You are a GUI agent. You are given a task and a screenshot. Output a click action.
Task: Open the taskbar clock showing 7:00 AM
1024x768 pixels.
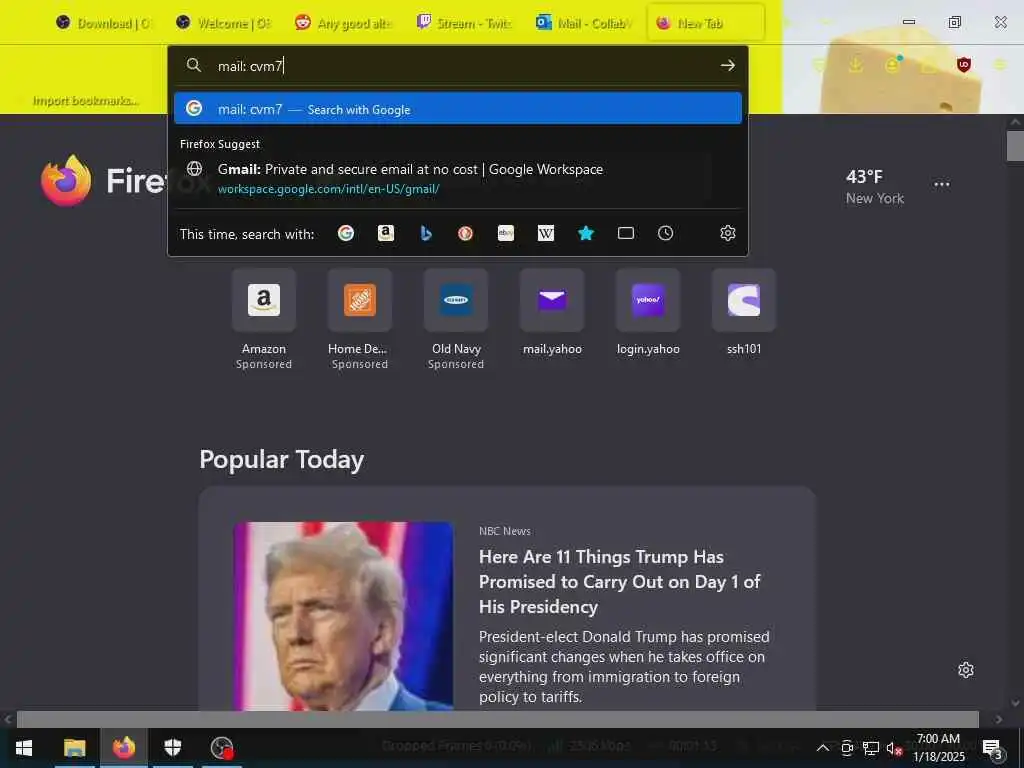coord(938,748)
